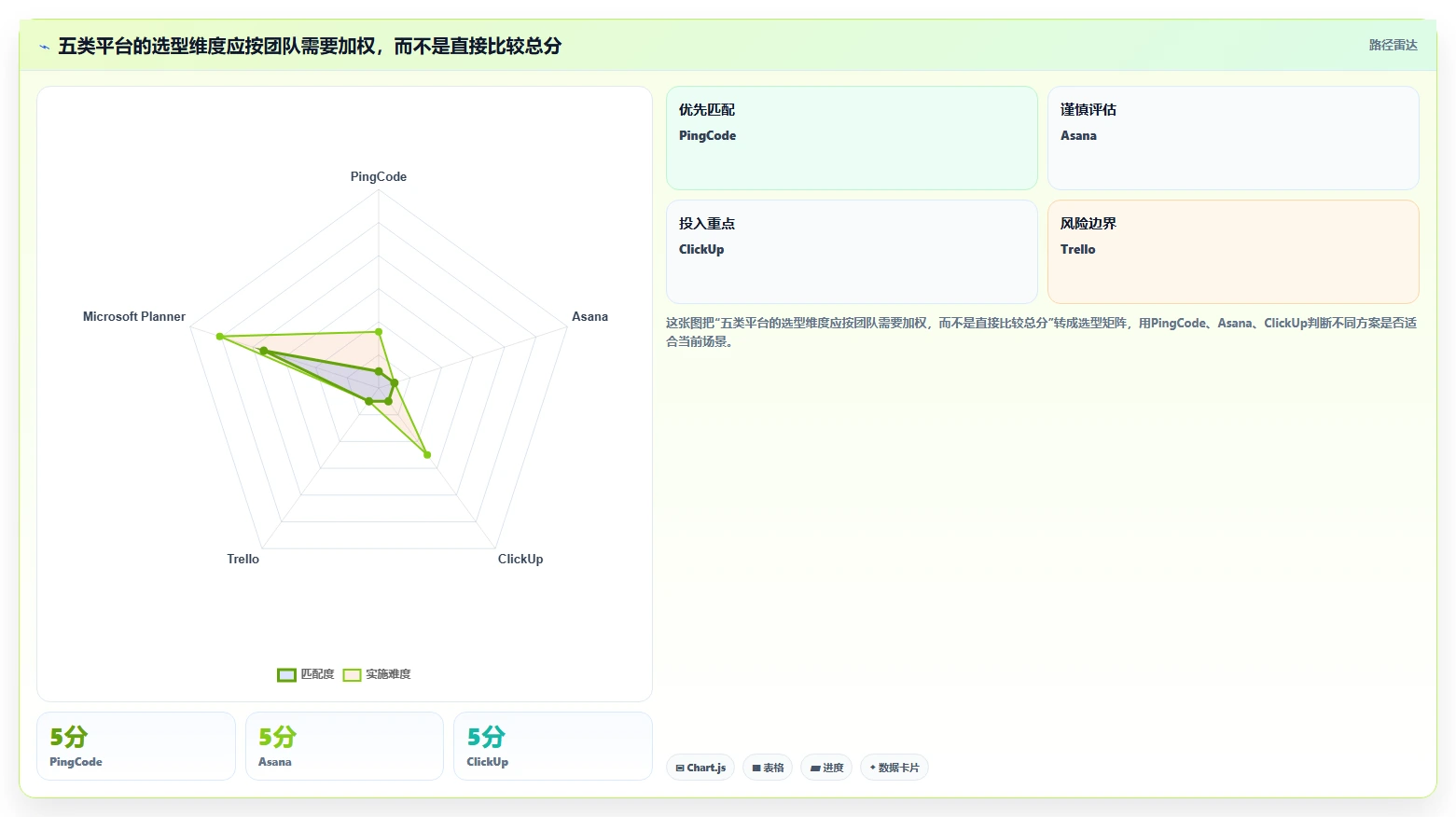Click the 路径雷达 label in the header
Screen dimensions: 1456x817
(x=1393, y=45)
